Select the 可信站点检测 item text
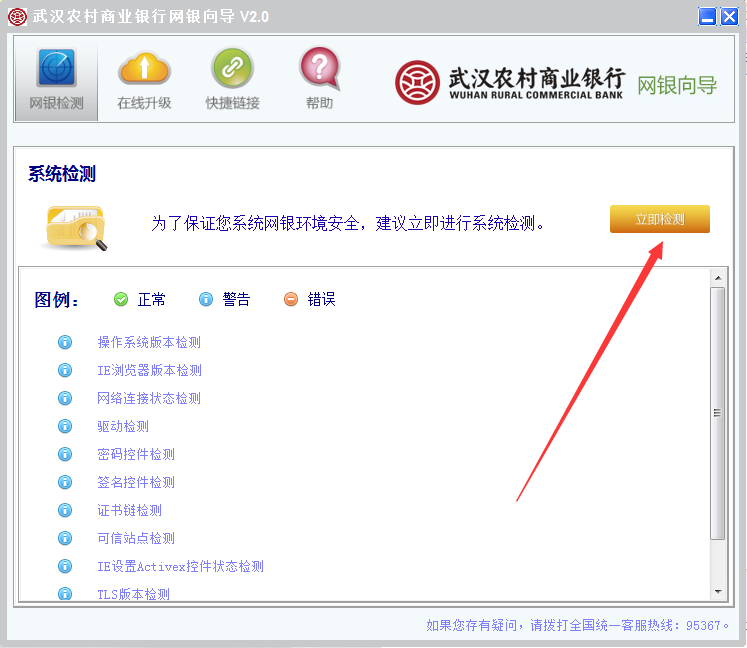The image size is (747, 648). point(136,538)
